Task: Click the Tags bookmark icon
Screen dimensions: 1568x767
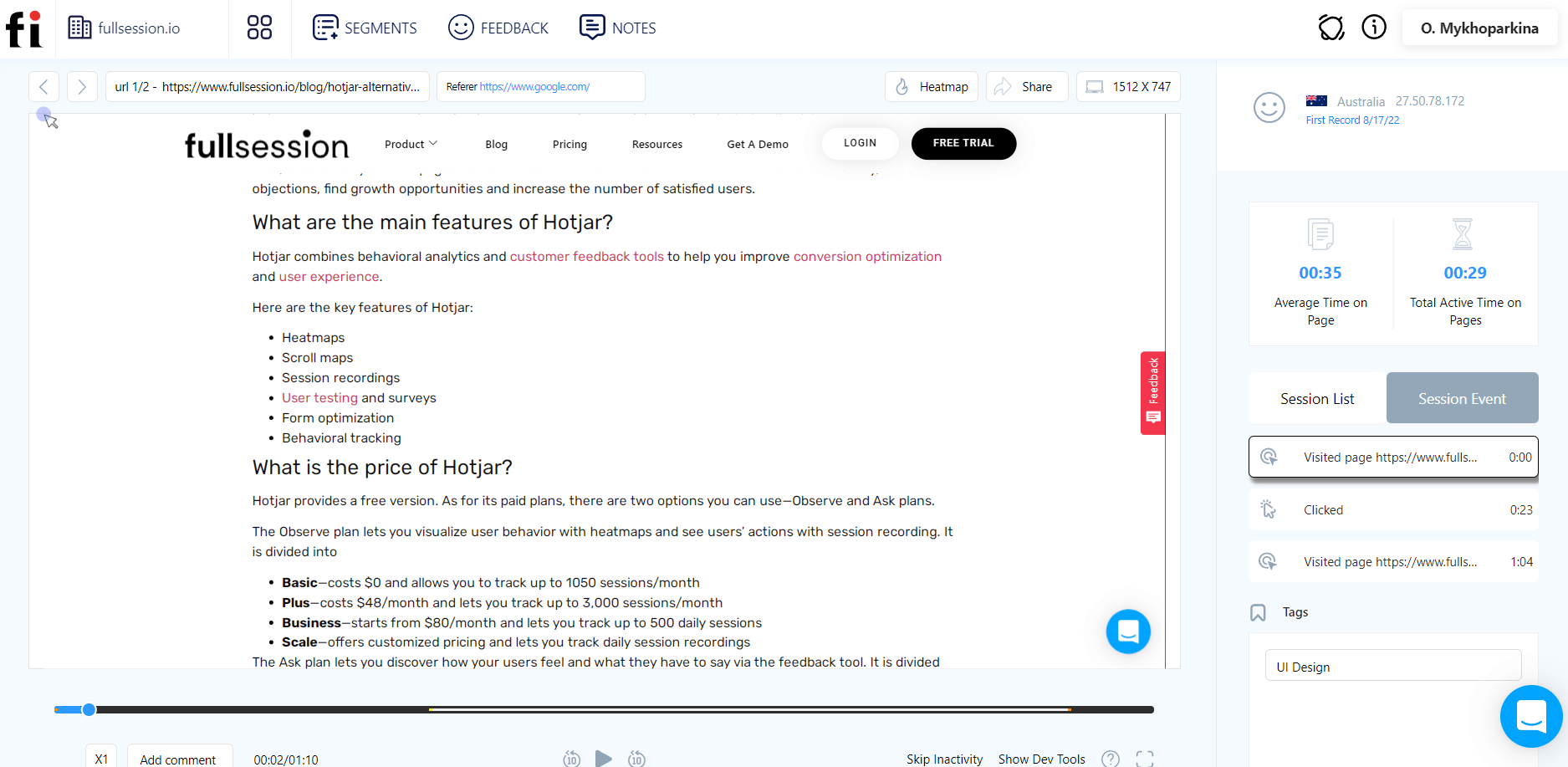Action: (1258, 612)
